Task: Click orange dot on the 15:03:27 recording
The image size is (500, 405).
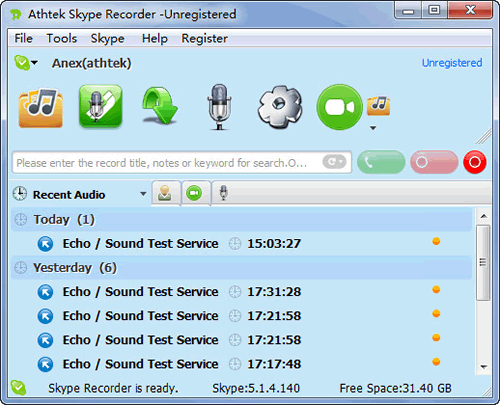Action: pos(436,241)
